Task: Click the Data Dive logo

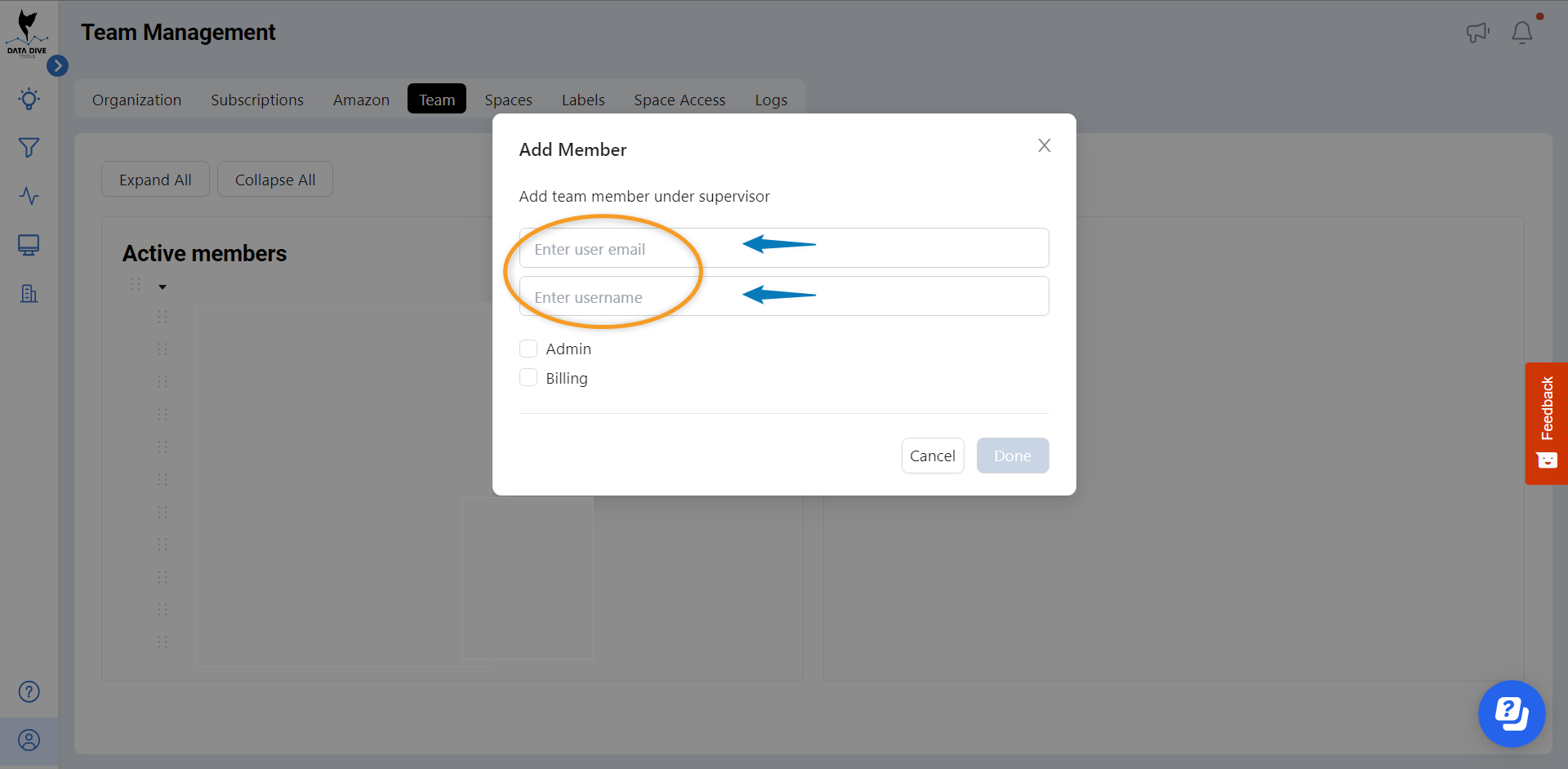Action: (28, 33)
